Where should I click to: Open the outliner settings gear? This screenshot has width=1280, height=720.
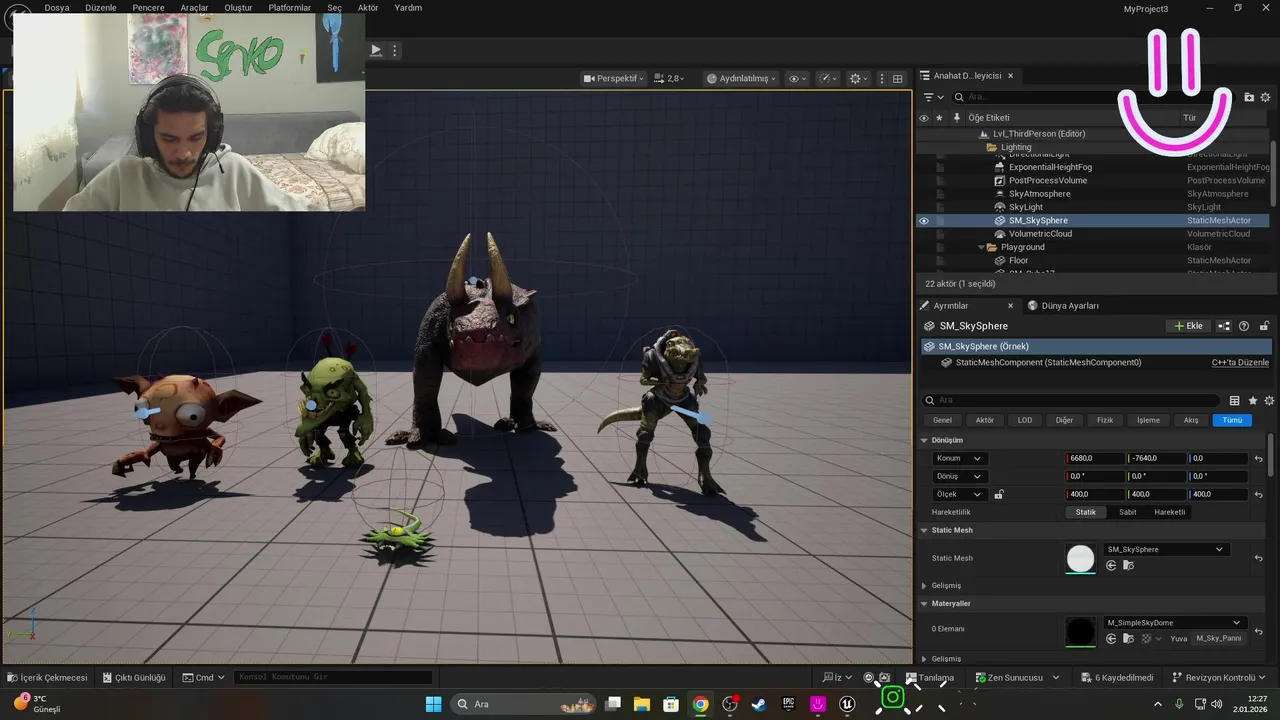1265,97
